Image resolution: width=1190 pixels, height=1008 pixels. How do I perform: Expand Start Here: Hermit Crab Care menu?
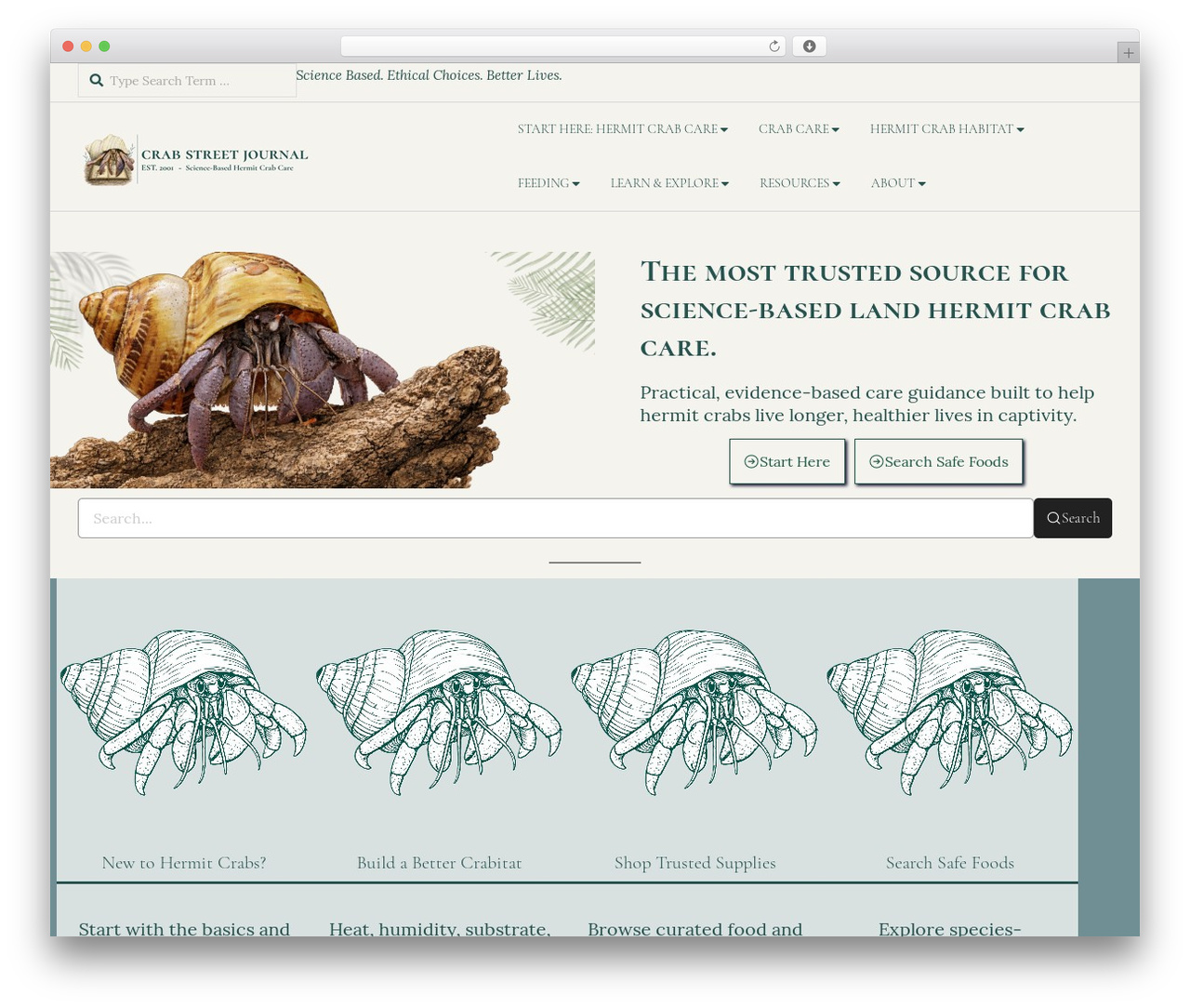coord(623,129)
